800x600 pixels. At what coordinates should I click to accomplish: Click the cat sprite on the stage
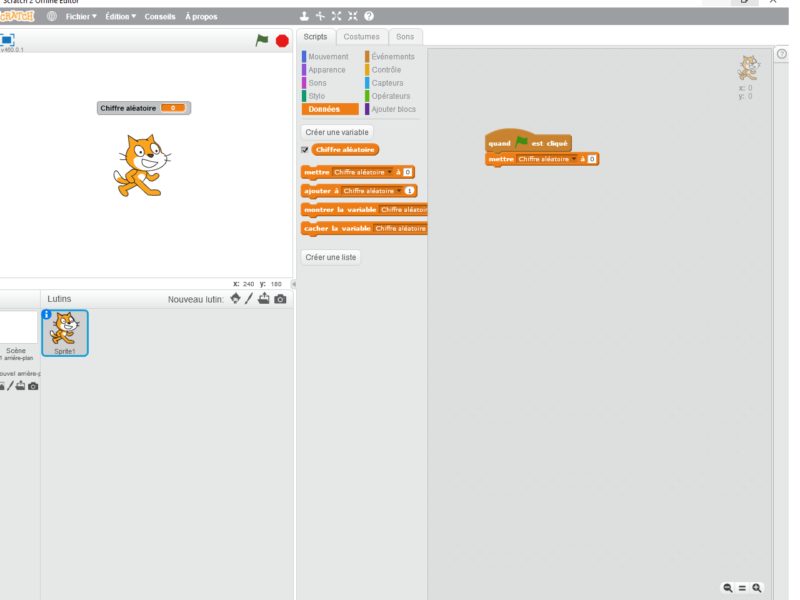tap(142, 165)
